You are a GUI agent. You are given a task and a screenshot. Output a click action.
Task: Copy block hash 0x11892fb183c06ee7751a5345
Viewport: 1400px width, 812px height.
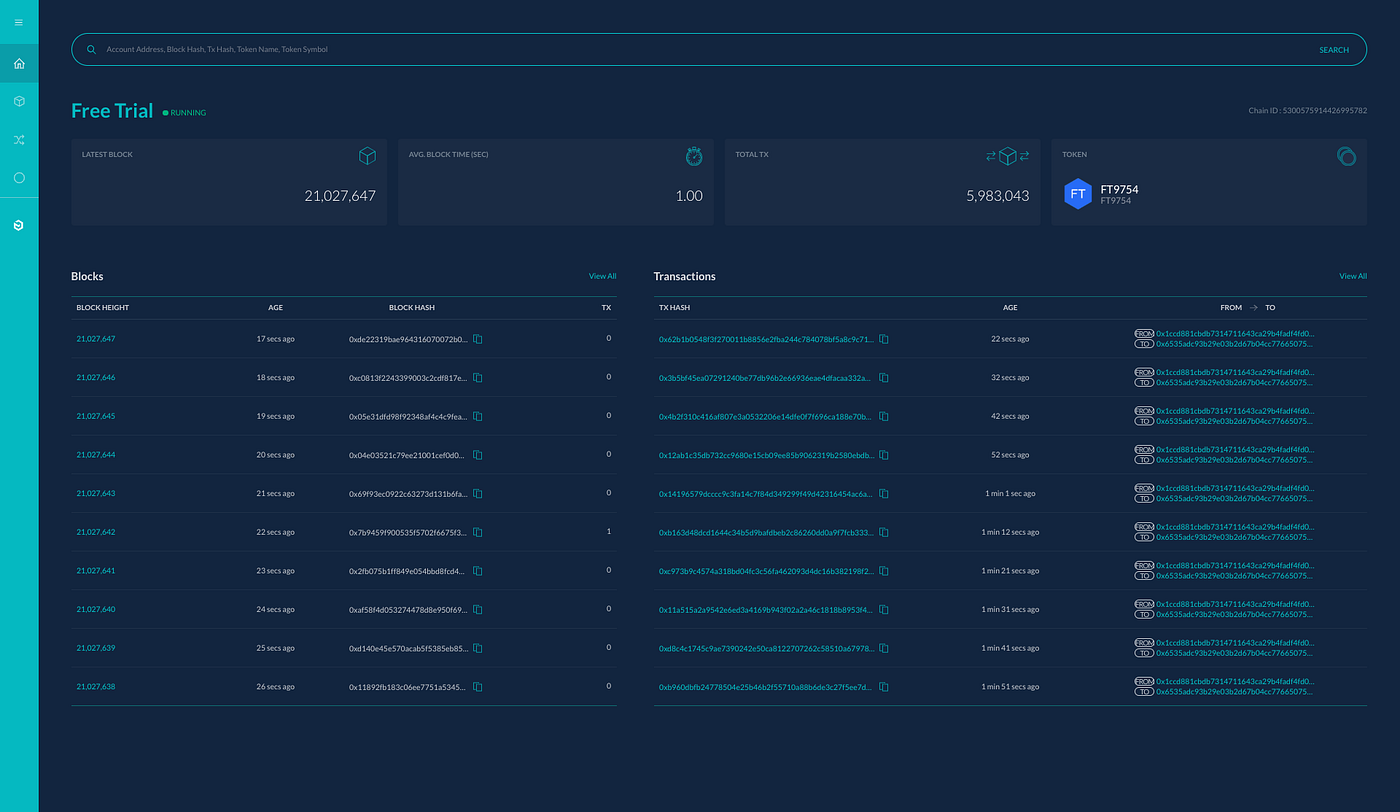[x=478, y=687]
